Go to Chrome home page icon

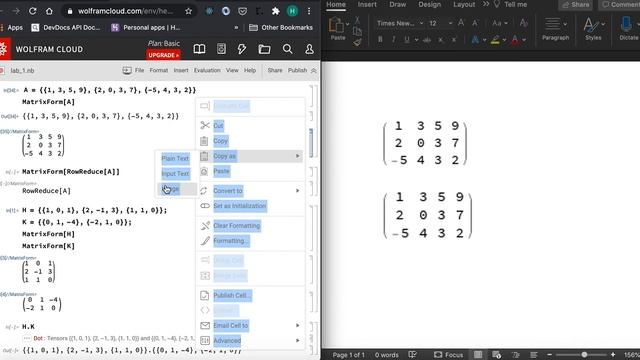pyautogui.click(x=49, y=11)
